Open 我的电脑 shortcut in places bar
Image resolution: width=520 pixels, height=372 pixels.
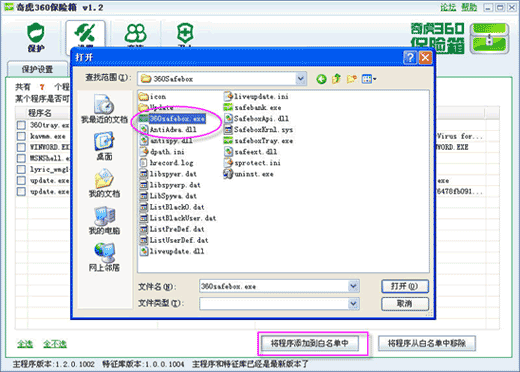pos(104,220)
